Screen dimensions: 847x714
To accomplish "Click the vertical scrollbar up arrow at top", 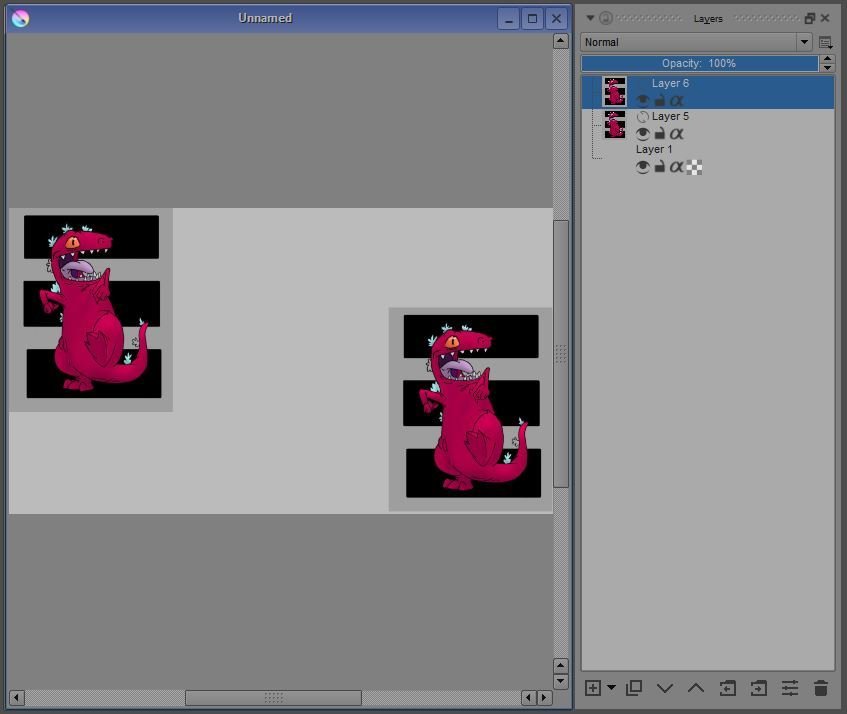I will pos(561,41).
